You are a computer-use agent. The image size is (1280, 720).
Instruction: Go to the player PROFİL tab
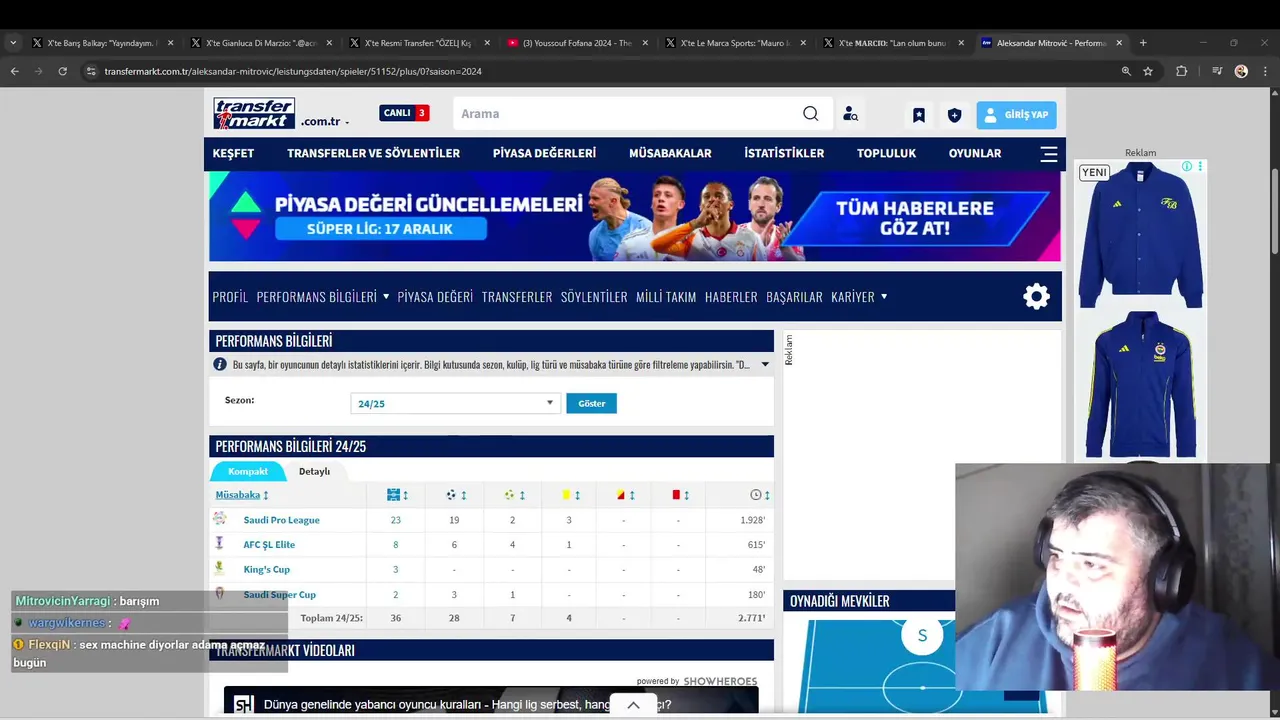tap(230, 297)
